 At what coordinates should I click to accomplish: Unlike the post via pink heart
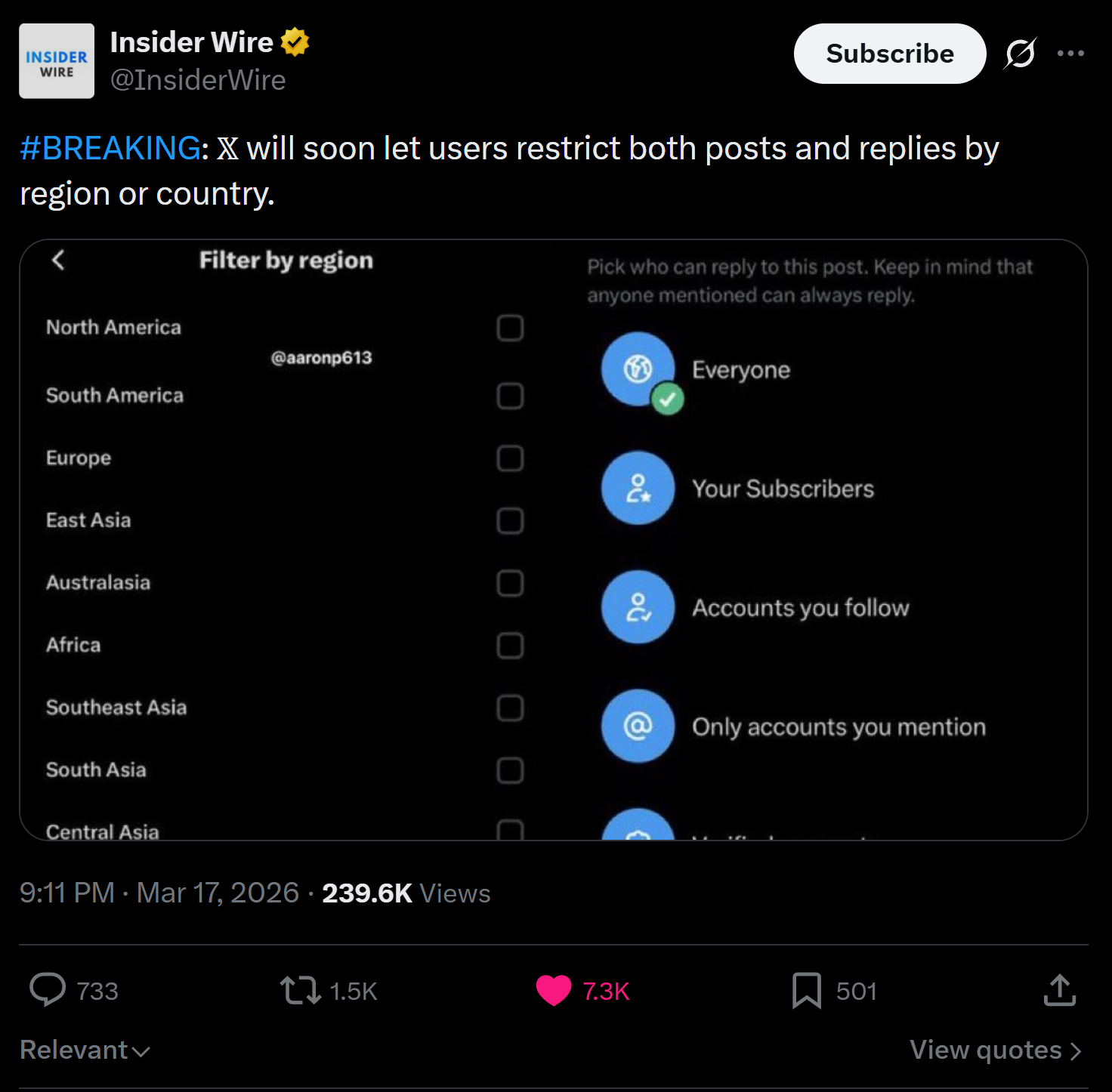[x=554, y=990]
